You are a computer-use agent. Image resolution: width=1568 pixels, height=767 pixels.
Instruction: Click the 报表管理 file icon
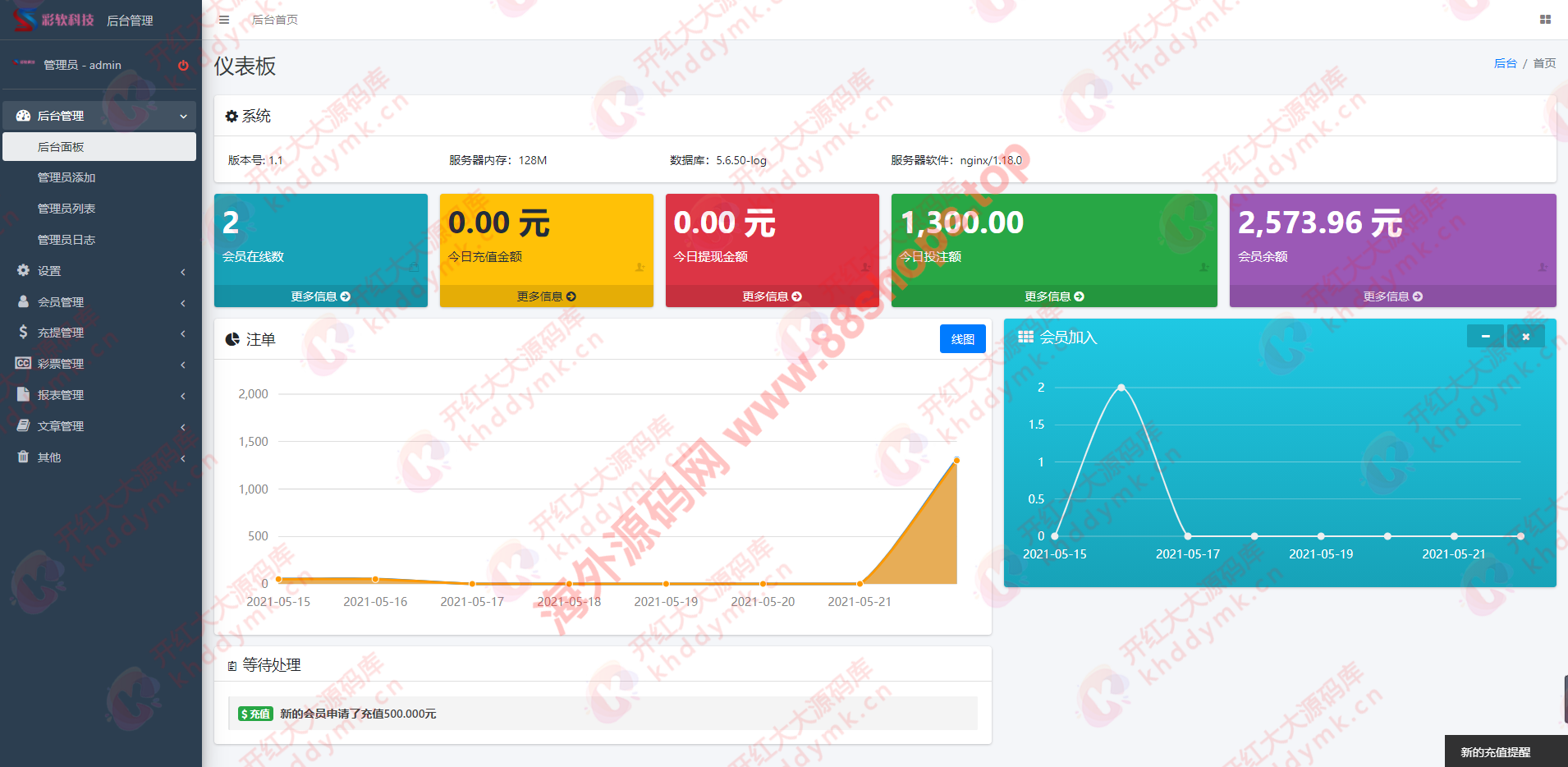pos(23,394)
